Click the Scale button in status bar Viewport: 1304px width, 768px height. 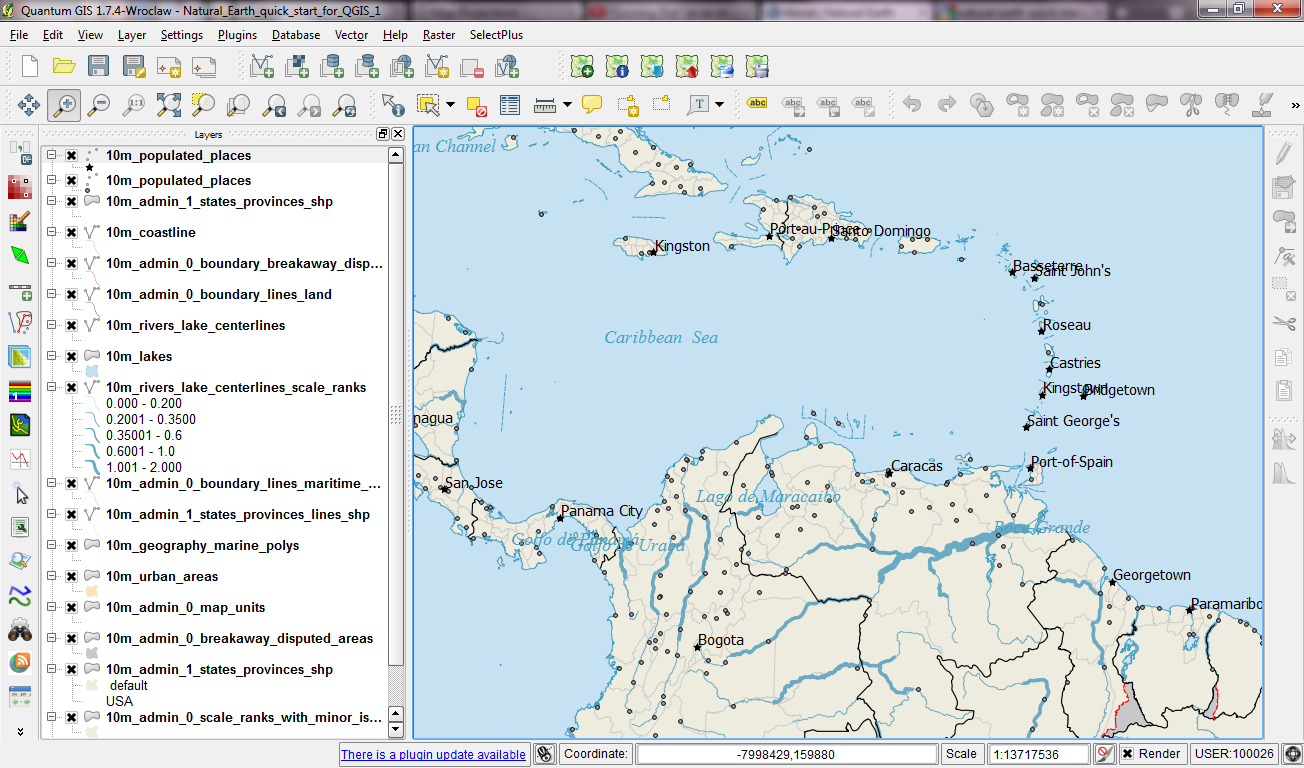961,753
